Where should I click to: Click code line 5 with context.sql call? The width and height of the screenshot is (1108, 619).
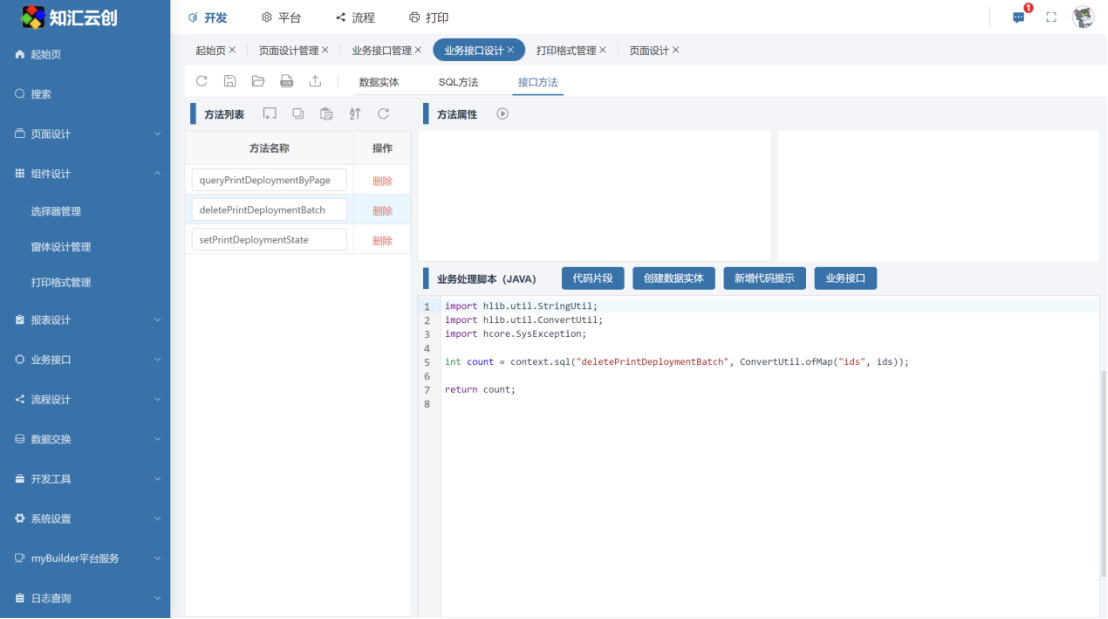(676, 362)
